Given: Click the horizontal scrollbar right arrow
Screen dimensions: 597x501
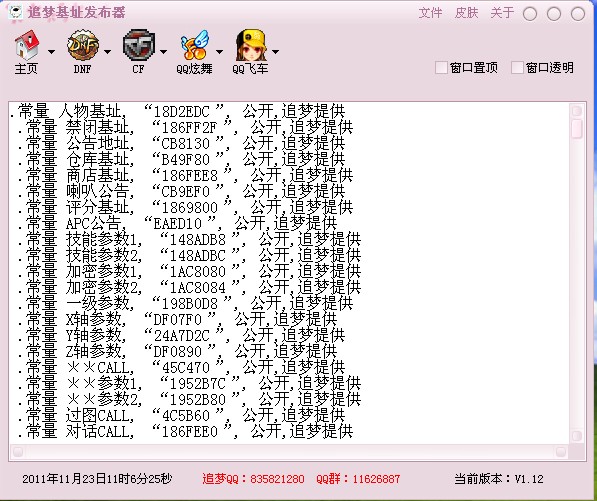Looking at the screenshot, I should coord(560,452).
